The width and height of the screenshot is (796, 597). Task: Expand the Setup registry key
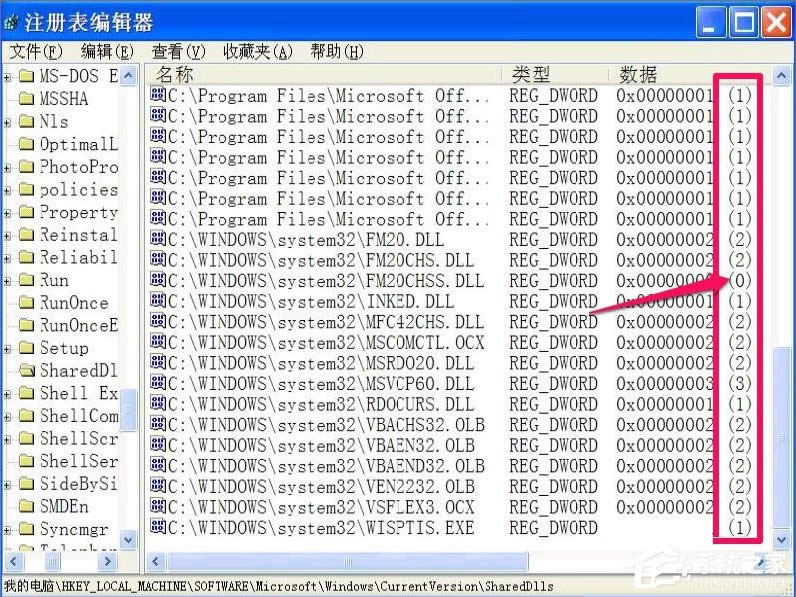pyautogui.click(x=8, y=348)
